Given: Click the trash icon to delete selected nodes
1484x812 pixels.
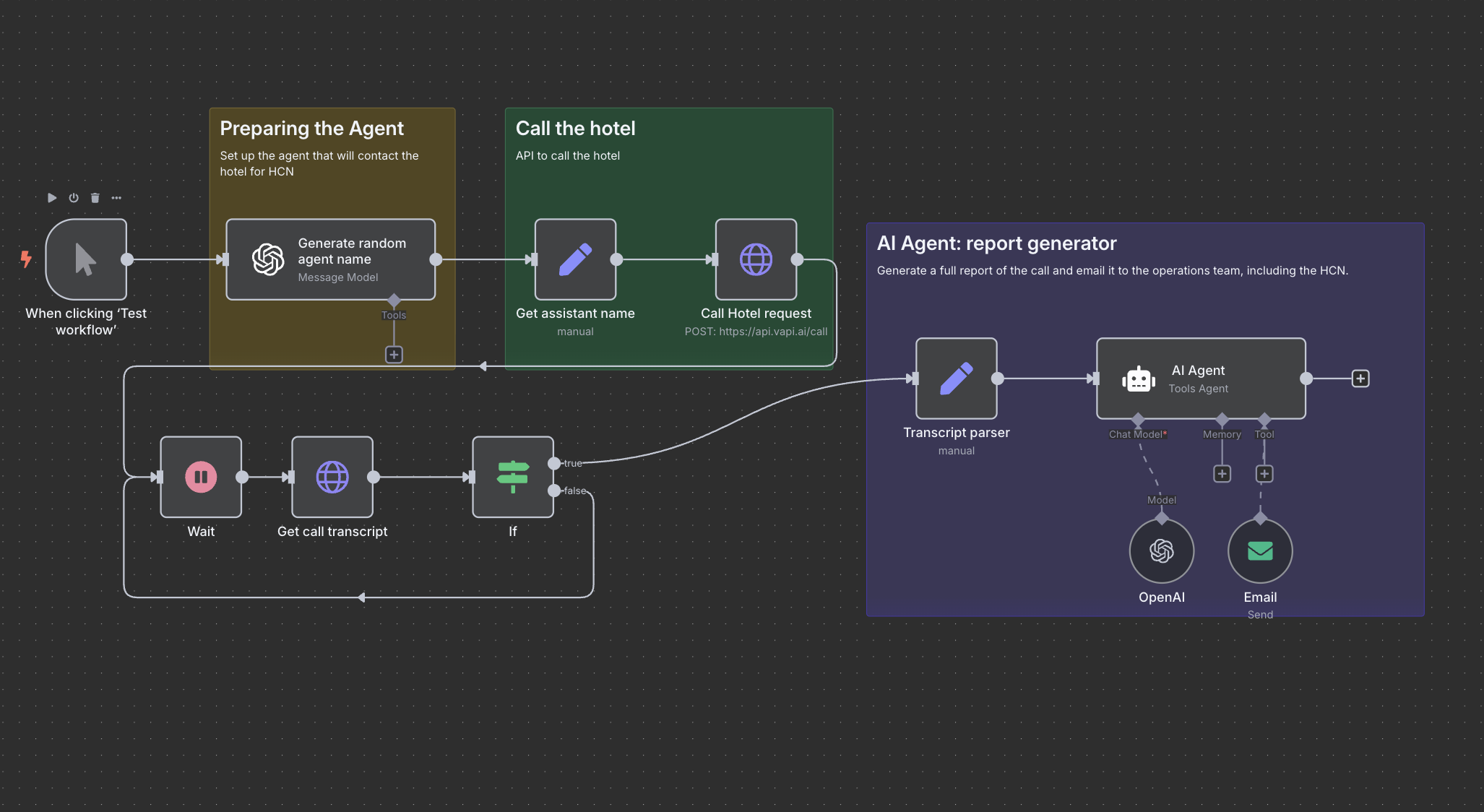Looking at the screenshot, I should click(x=95, y=197).
